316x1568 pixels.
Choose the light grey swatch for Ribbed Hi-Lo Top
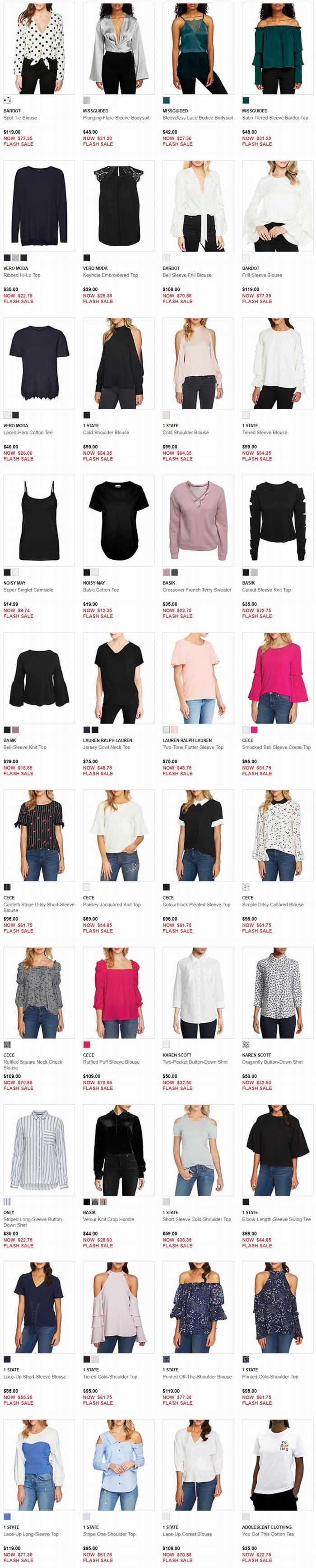[x=15, y=258]
